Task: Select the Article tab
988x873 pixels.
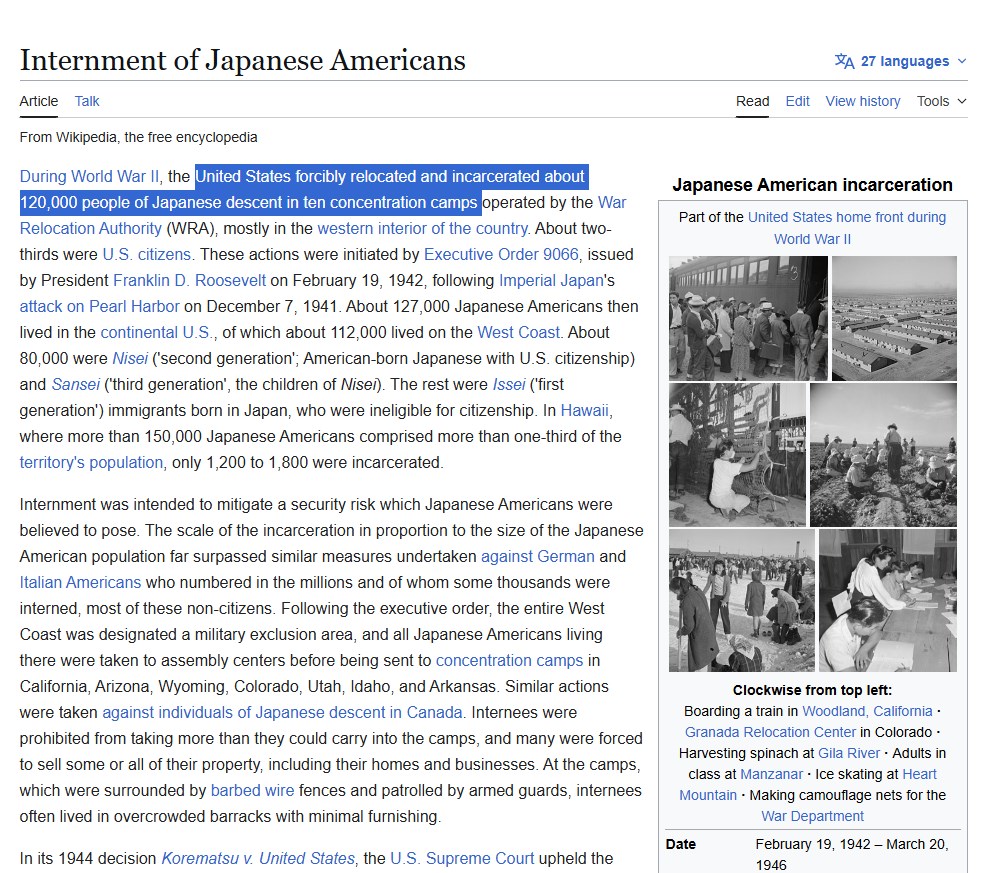Action: [38, 101]
